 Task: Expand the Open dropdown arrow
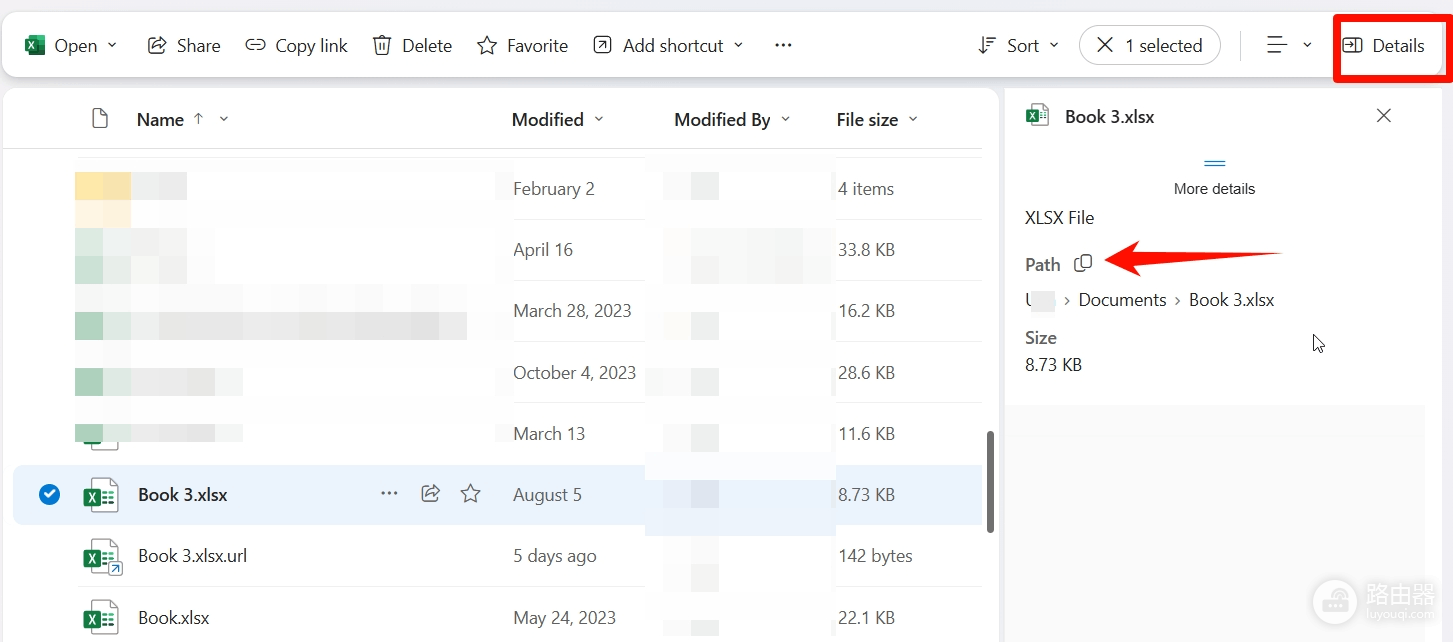coord(112,45)
